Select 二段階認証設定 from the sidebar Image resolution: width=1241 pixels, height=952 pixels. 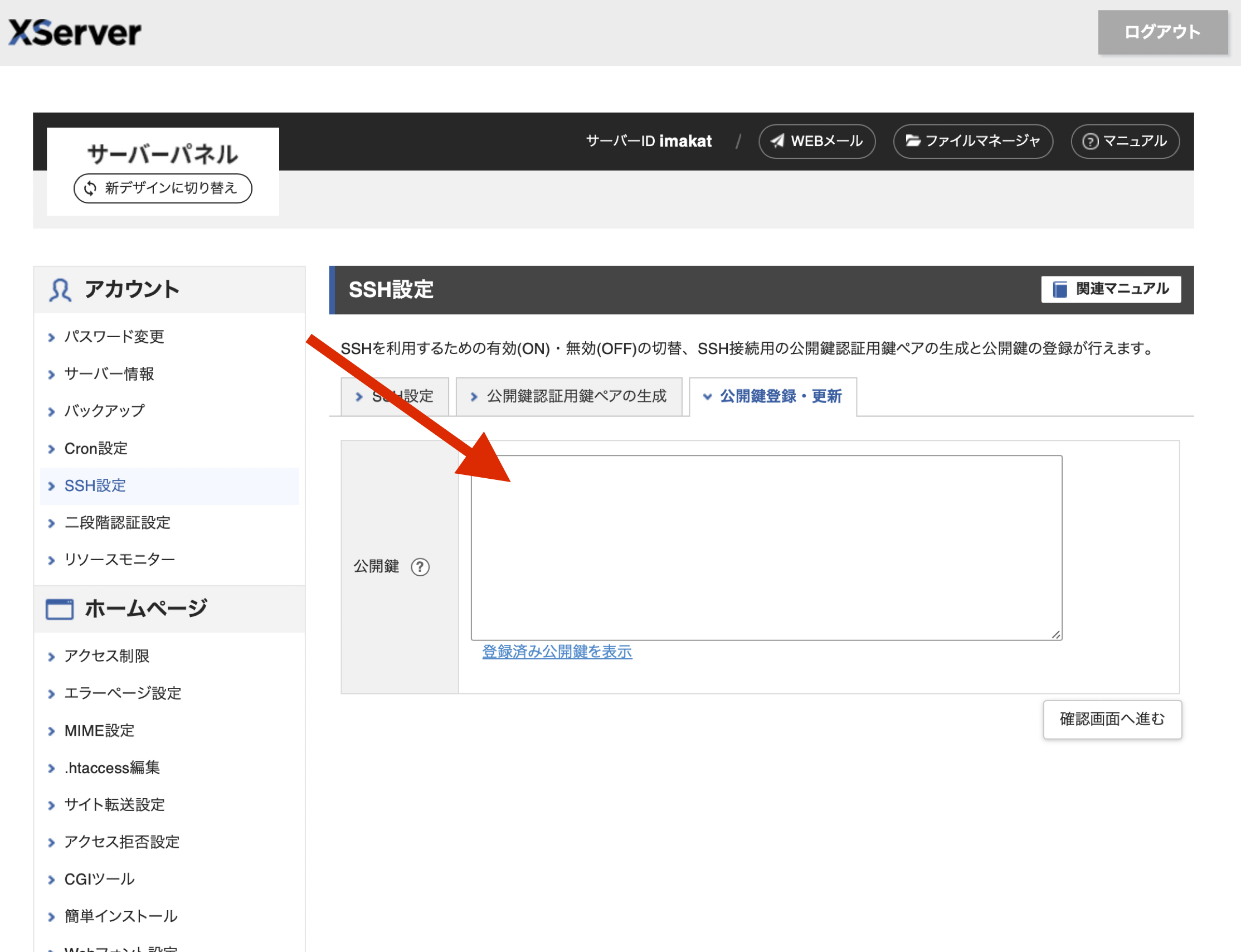tap(117, 522)
